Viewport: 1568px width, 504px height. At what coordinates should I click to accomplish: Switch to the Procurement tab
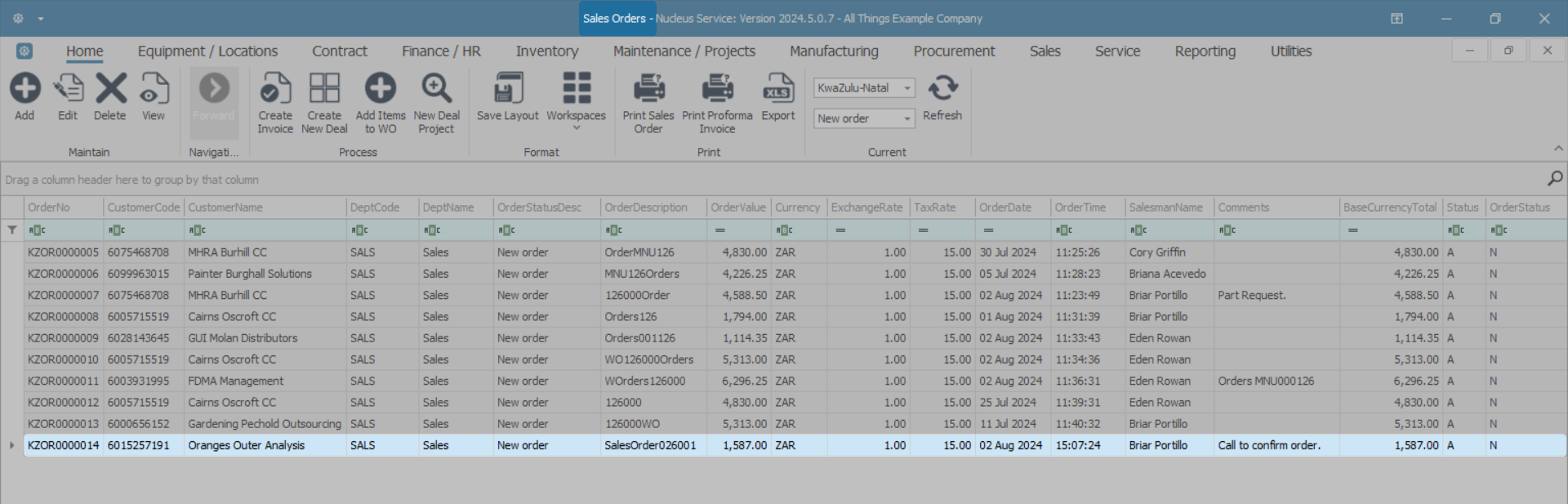(954, 51)
